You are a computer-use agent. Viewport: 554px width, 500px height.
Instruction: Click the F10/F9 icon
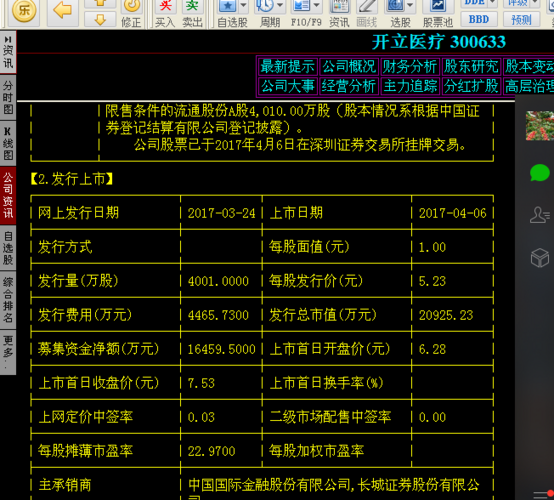(301, 6)
